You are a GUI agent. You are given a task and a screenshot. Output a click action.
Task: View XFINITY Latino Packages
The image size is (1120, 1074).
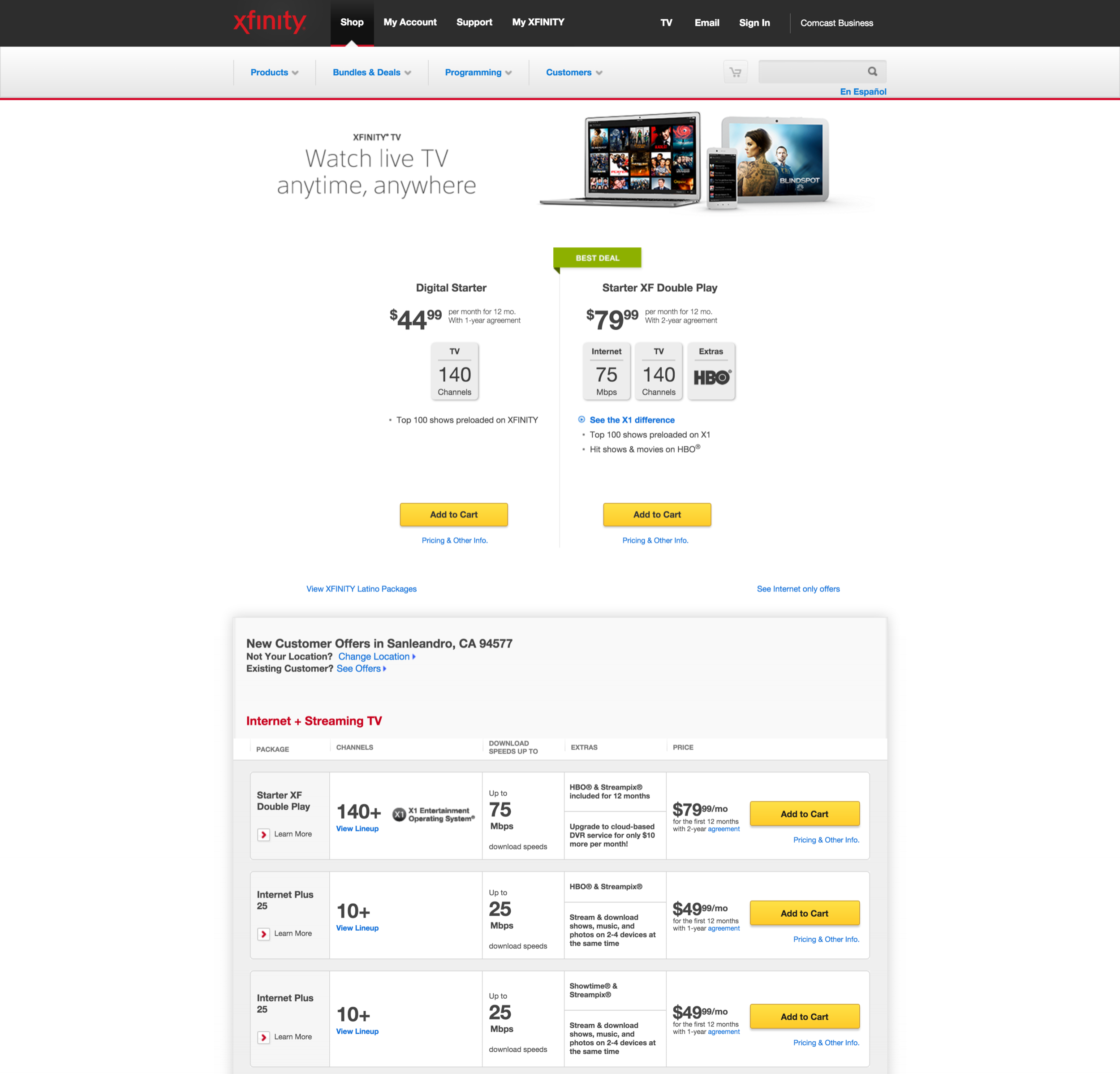point(361,589)
